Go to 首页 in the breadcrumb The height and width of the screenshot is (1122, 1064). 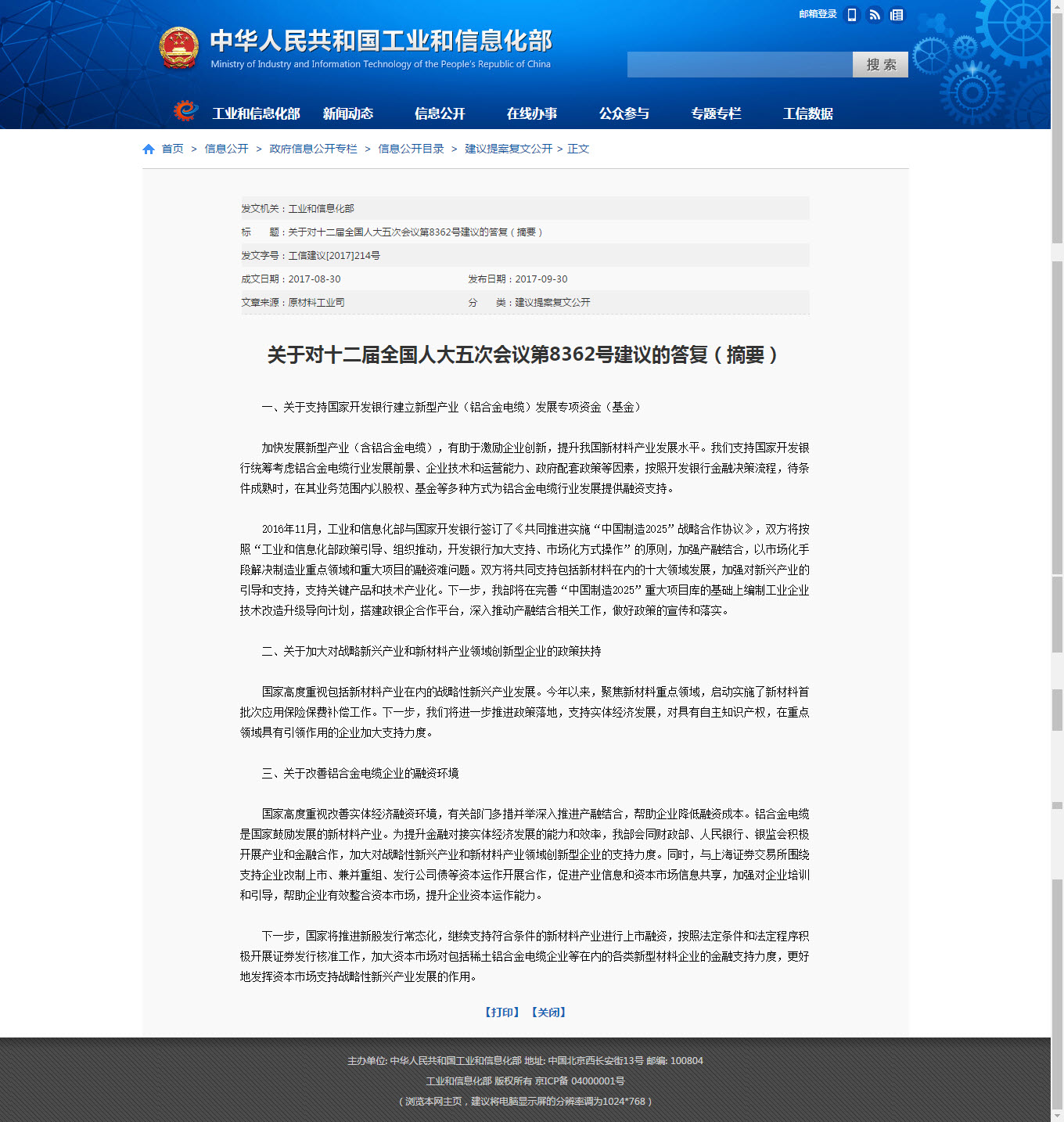pos(172,149)
